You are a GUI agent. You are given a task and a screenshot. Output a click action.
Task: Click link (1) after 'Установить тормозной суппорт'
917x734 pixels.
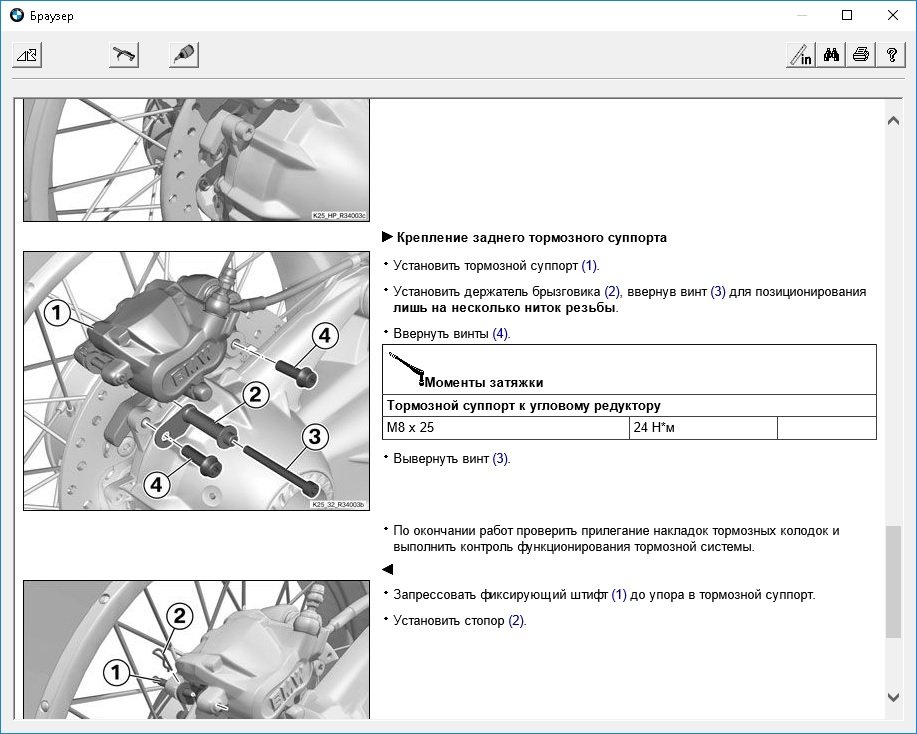(x=590, y=266)
